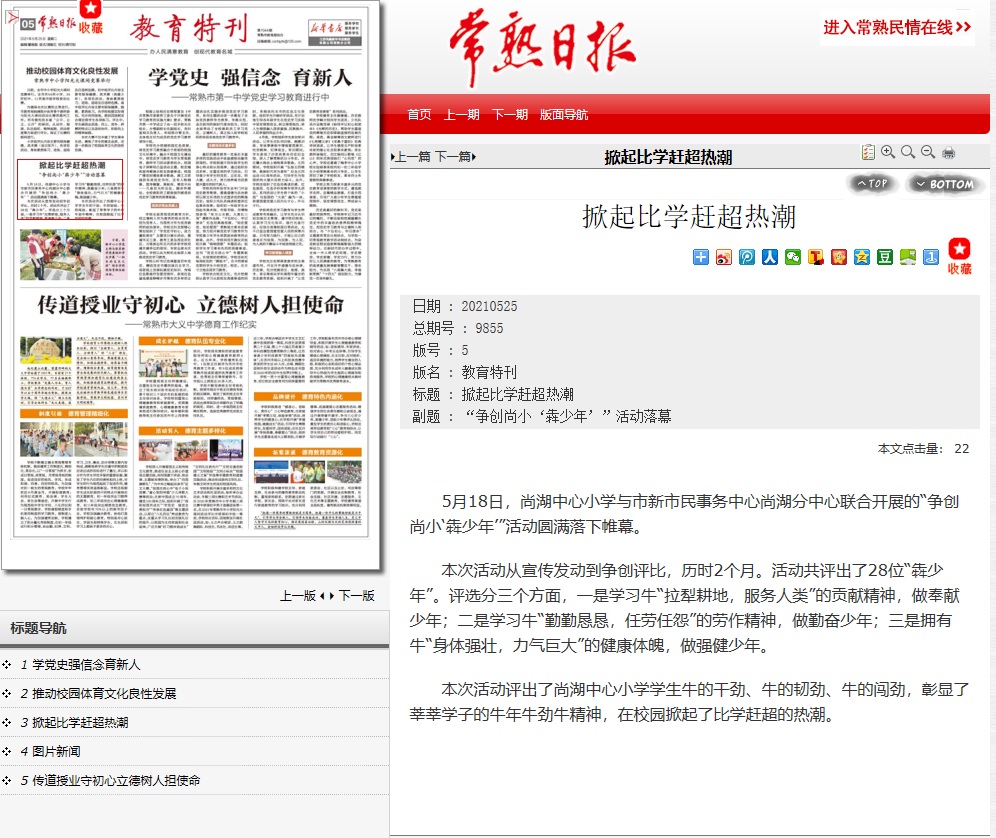Open the 首页 navigation menu item
996x838 pixels.
point(419,115)
